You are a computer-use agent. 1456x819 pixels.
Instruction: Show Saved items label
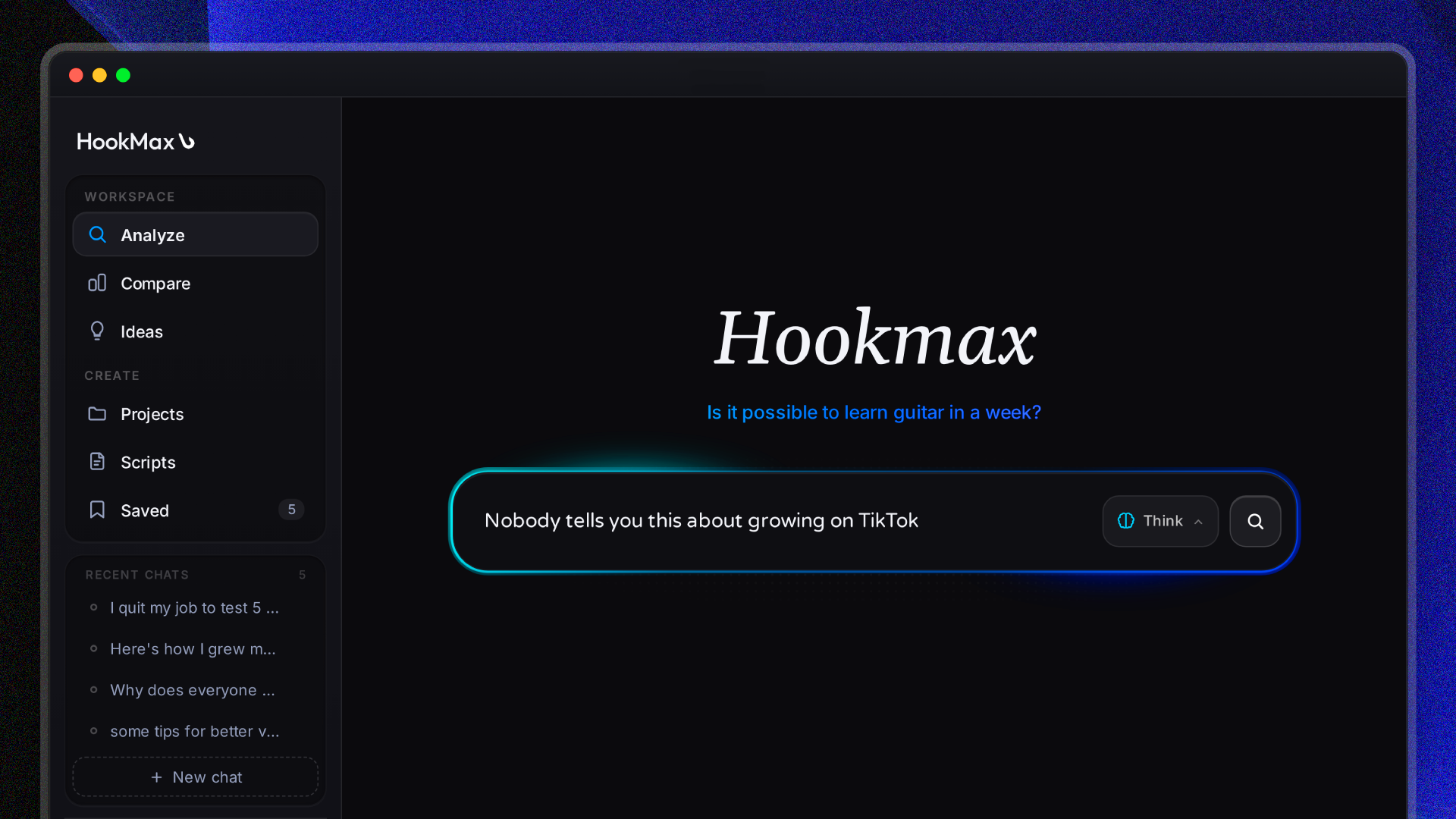click(145, 510)
